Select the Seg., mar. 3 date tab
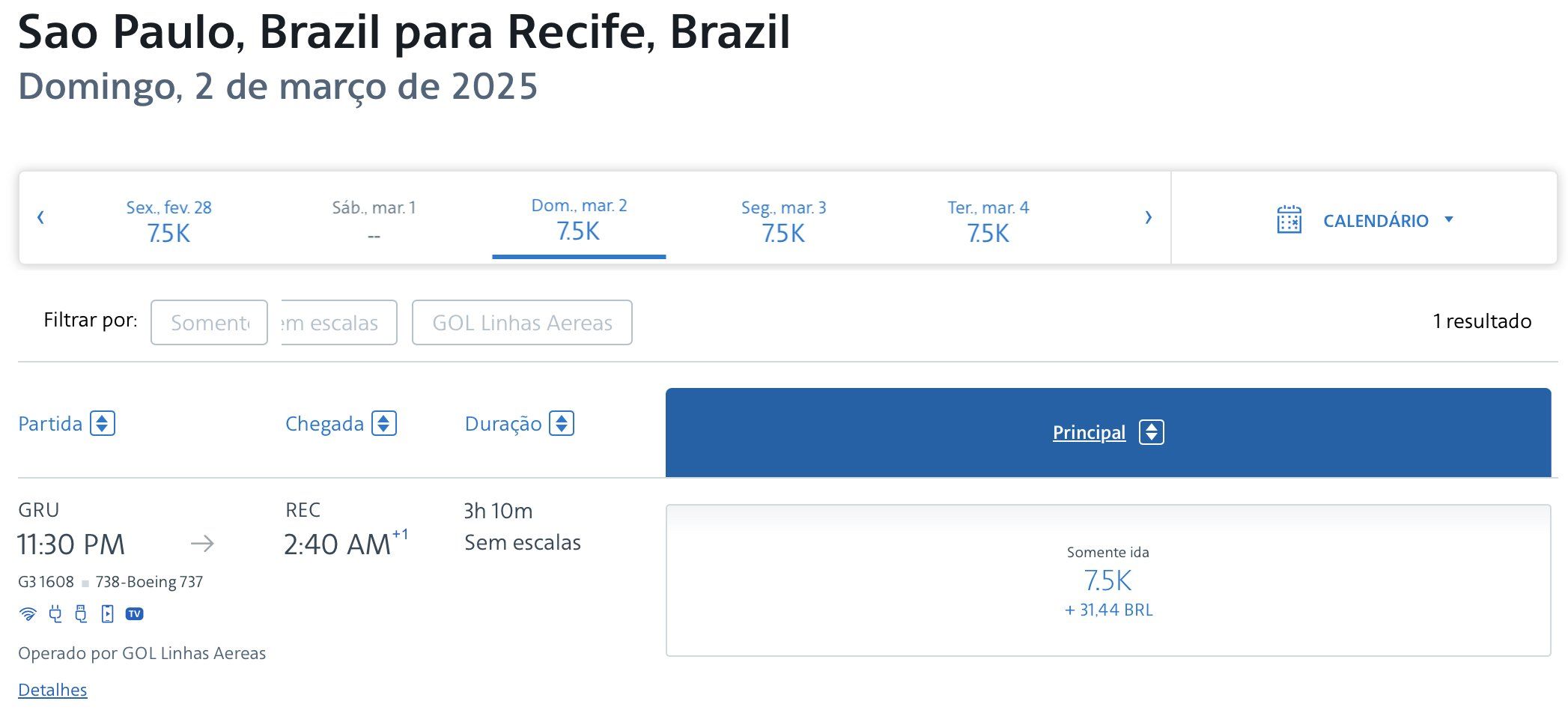The width and height of the screenshot is (1568, 710). tap(783, 221)
